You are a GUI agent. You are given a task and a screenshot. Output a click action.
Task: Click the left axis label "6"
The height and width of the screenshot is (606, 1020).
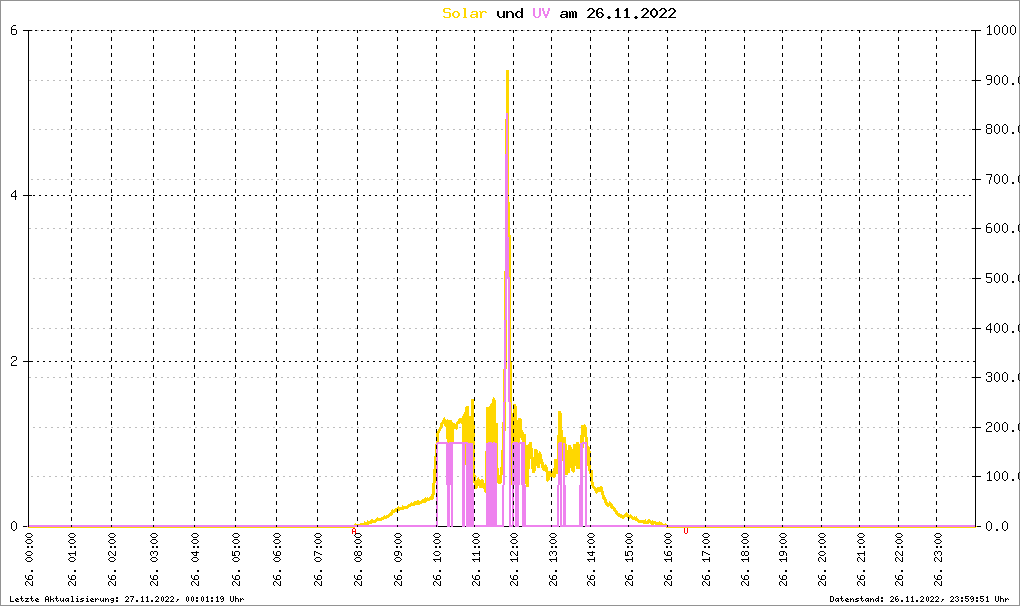(14, 30)
